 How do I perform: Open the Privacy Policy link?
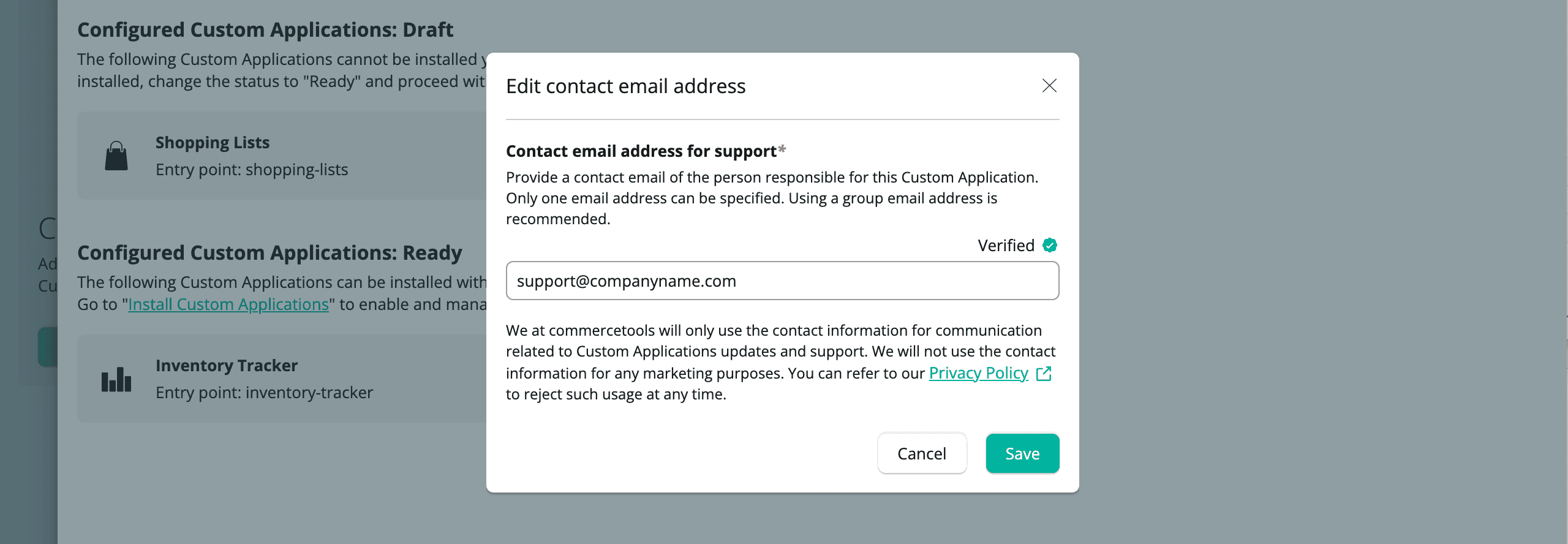(x=978, y=373)
